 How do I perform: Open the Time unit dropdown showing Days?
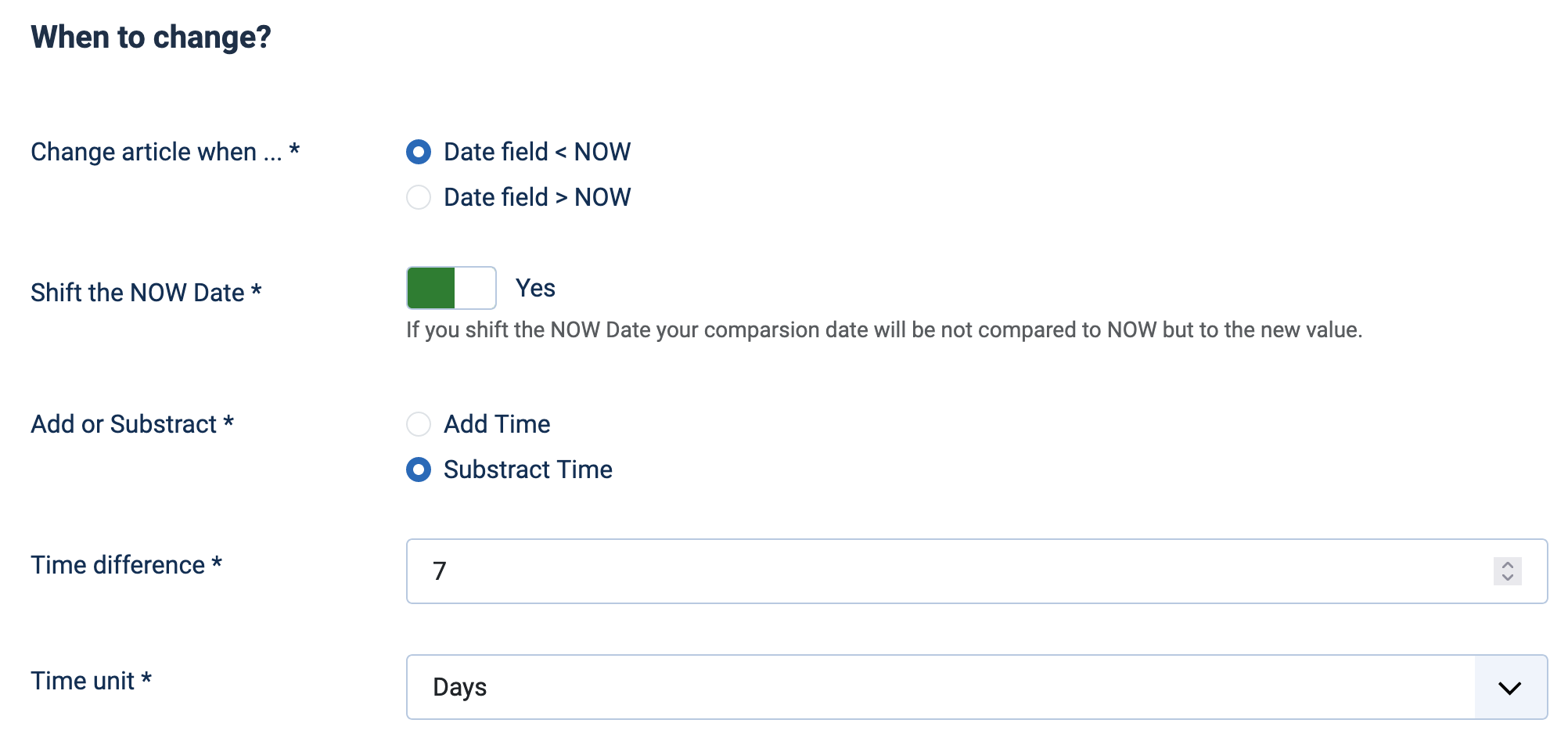[x=939, y=687]
